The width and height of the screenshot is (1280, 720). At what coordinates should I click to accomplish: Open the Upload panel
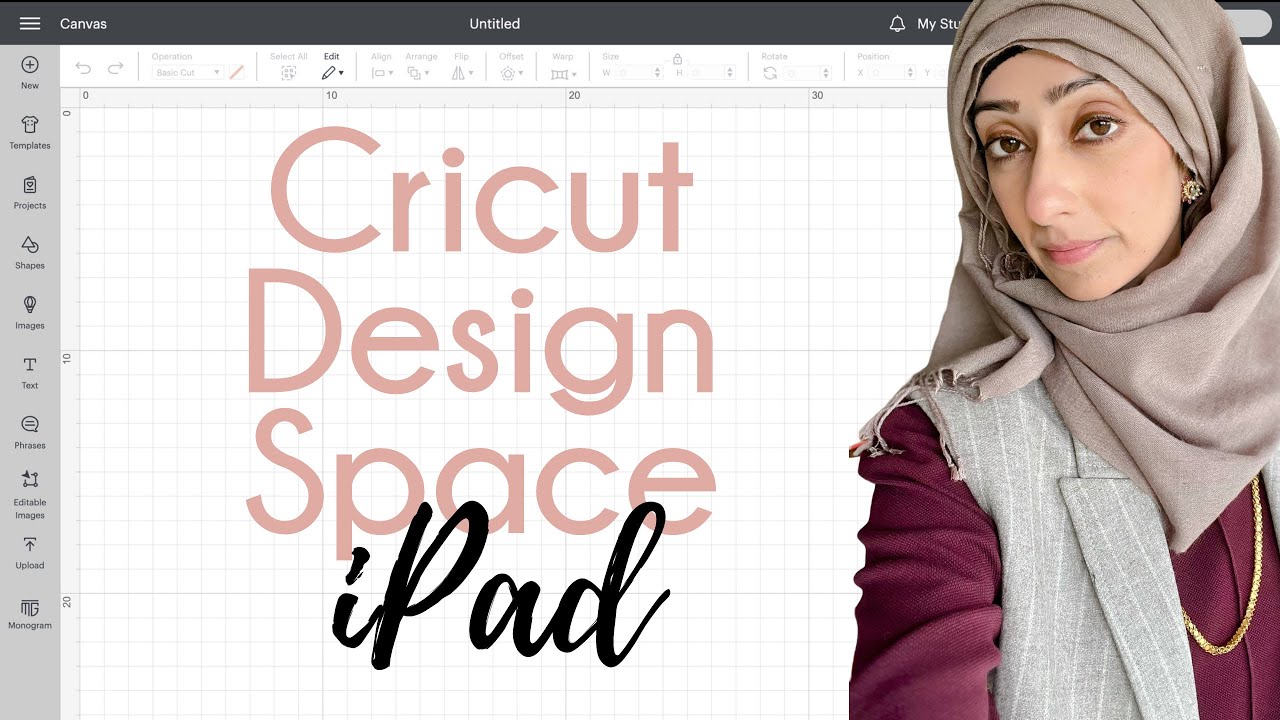30,552
